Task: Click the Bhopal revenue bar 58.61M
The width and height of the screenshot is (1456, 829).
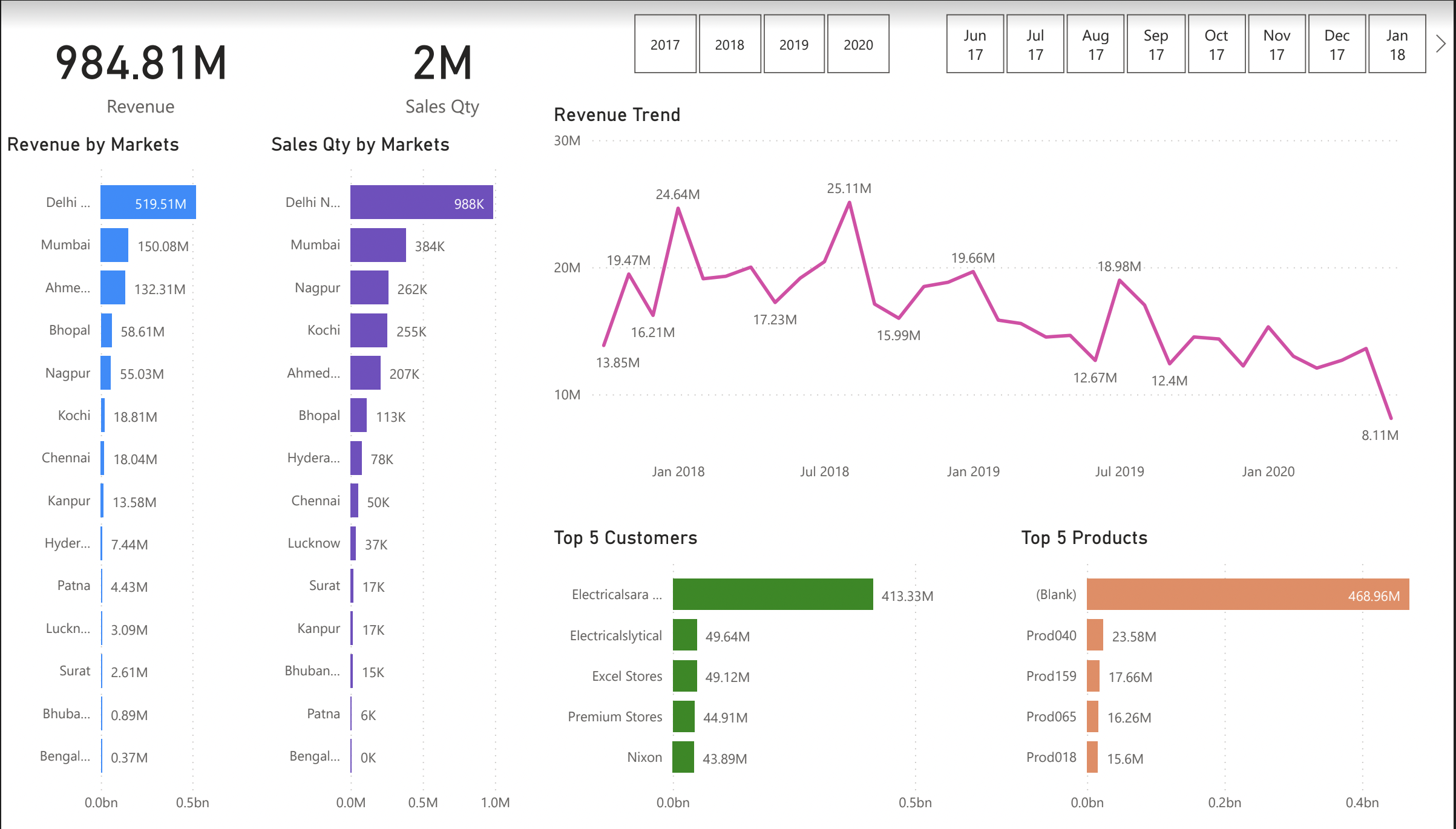Action: coord(107,330)
